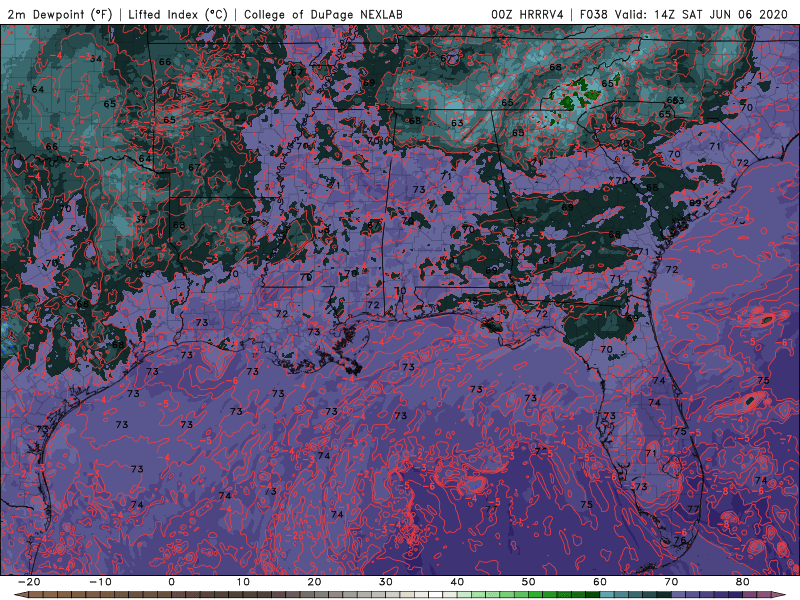Click the "Valid: 14Z SAT JUN 06 2020" text
Screen dimensions: 800x600
[x=702, y=14]
